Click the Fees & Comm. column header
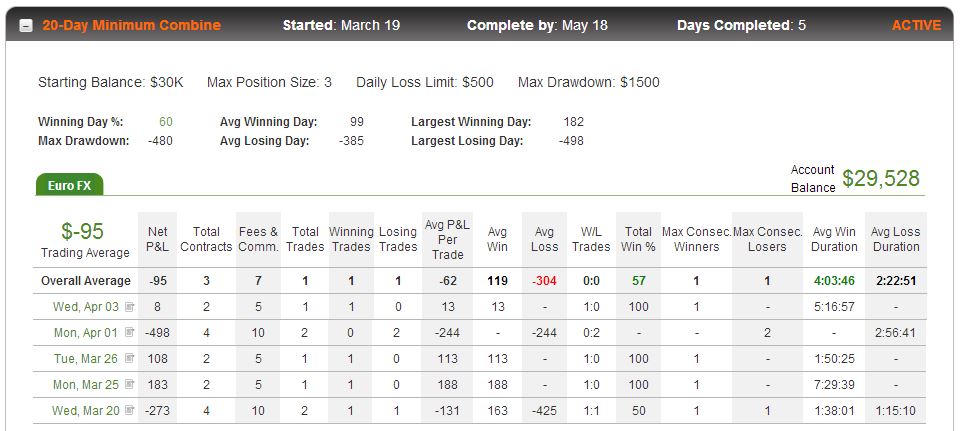 pos(258,239)
